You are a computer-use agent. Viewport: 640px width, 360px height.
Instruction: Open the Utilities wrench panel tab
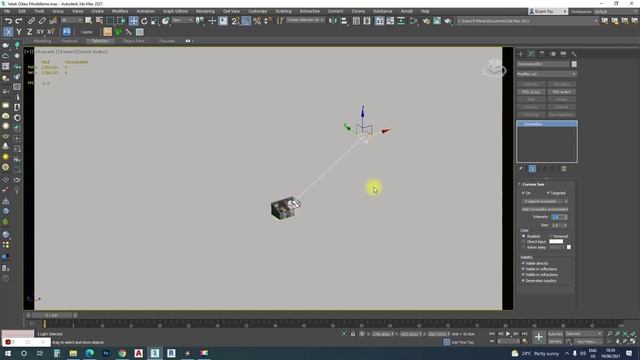(574, 54)
